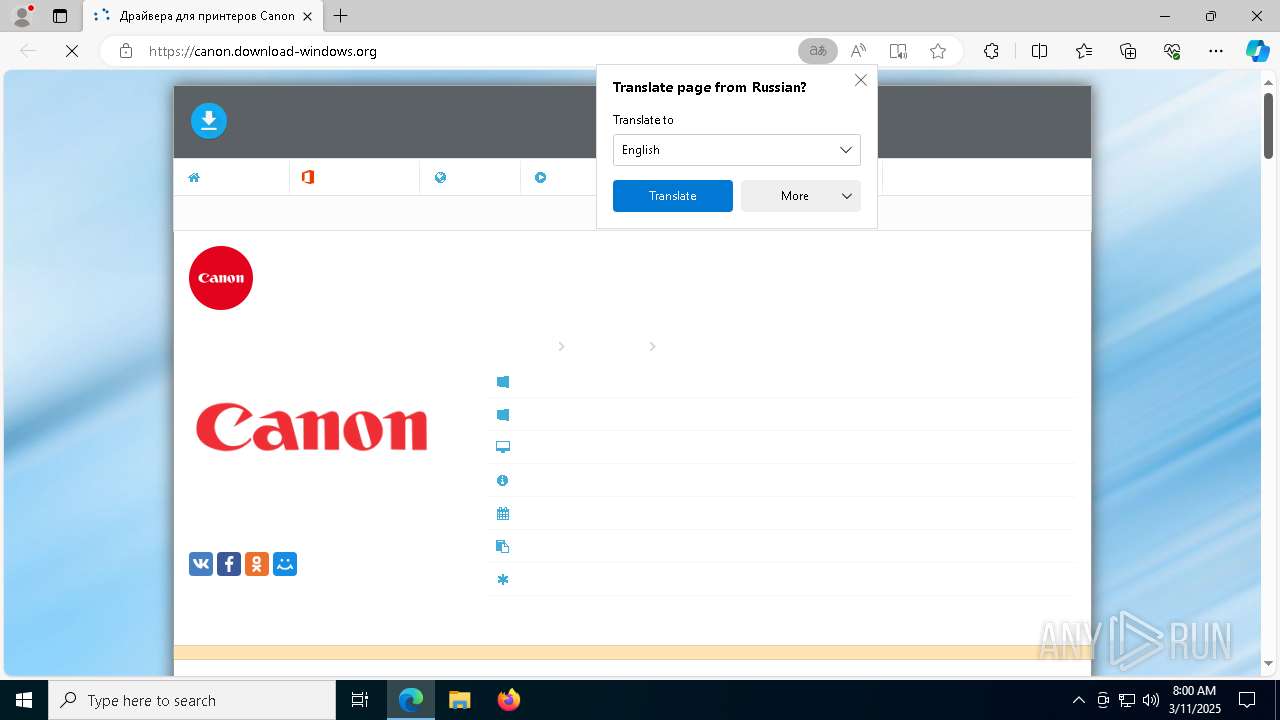
Task: Stop loading the page
Action: (x=72, y=51)
